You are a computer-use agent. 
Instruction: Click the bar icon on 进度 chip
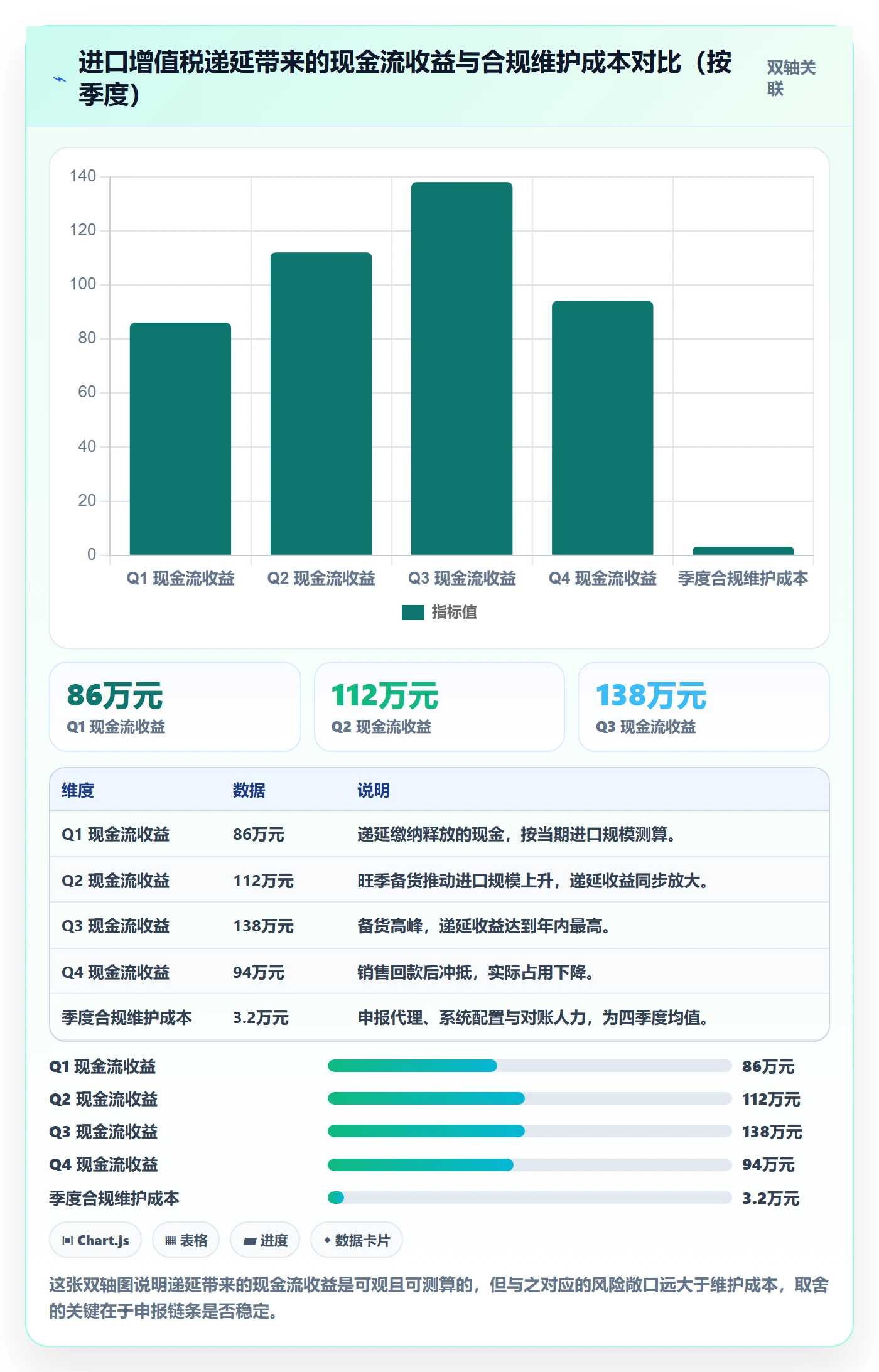point(250,1241)
